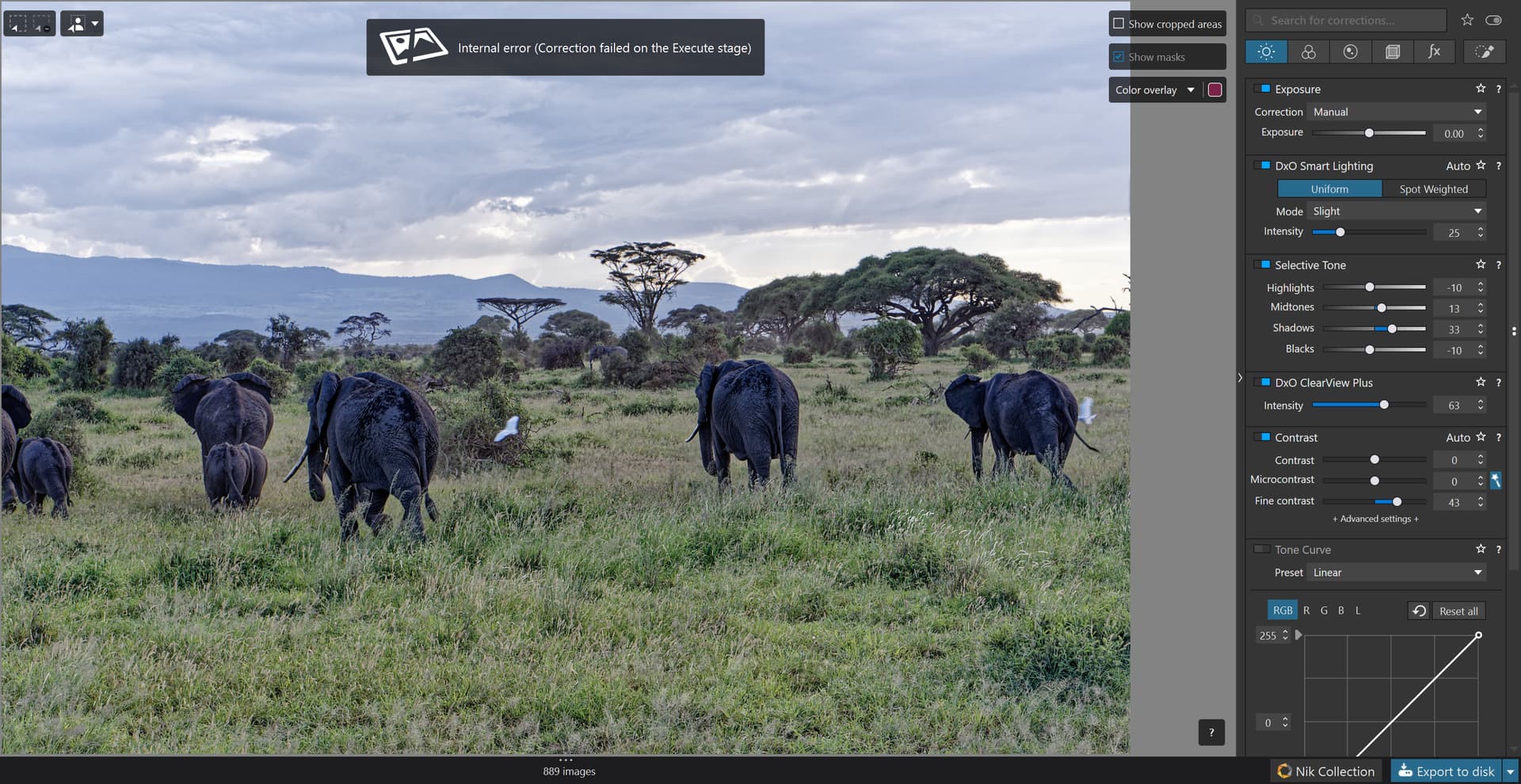Open the Exposure Correction dropdown
Image resolution: width=1521 pixels, height=784 pixels.
point(1397,112)
